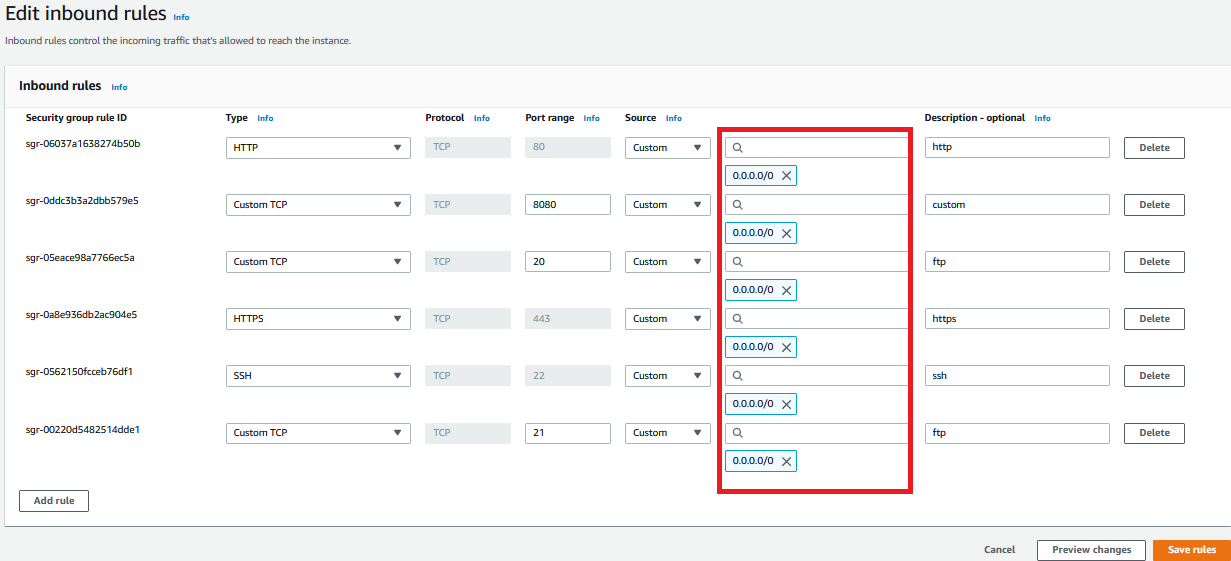Open Type dropdown for the SSH rule
The image size is (1231, 561).
point(318,376)
